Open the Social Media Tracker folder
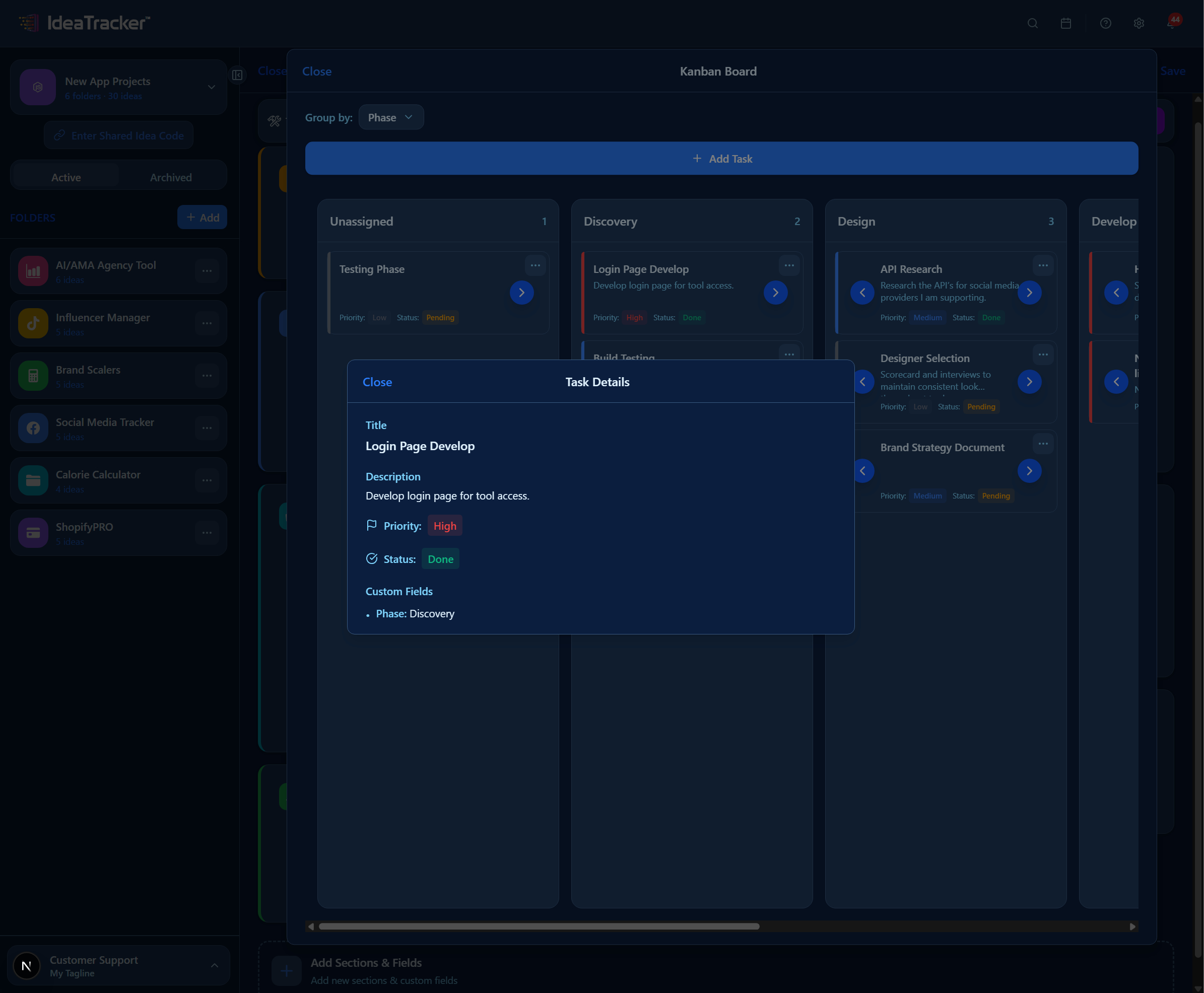 [x=105, y=428]
